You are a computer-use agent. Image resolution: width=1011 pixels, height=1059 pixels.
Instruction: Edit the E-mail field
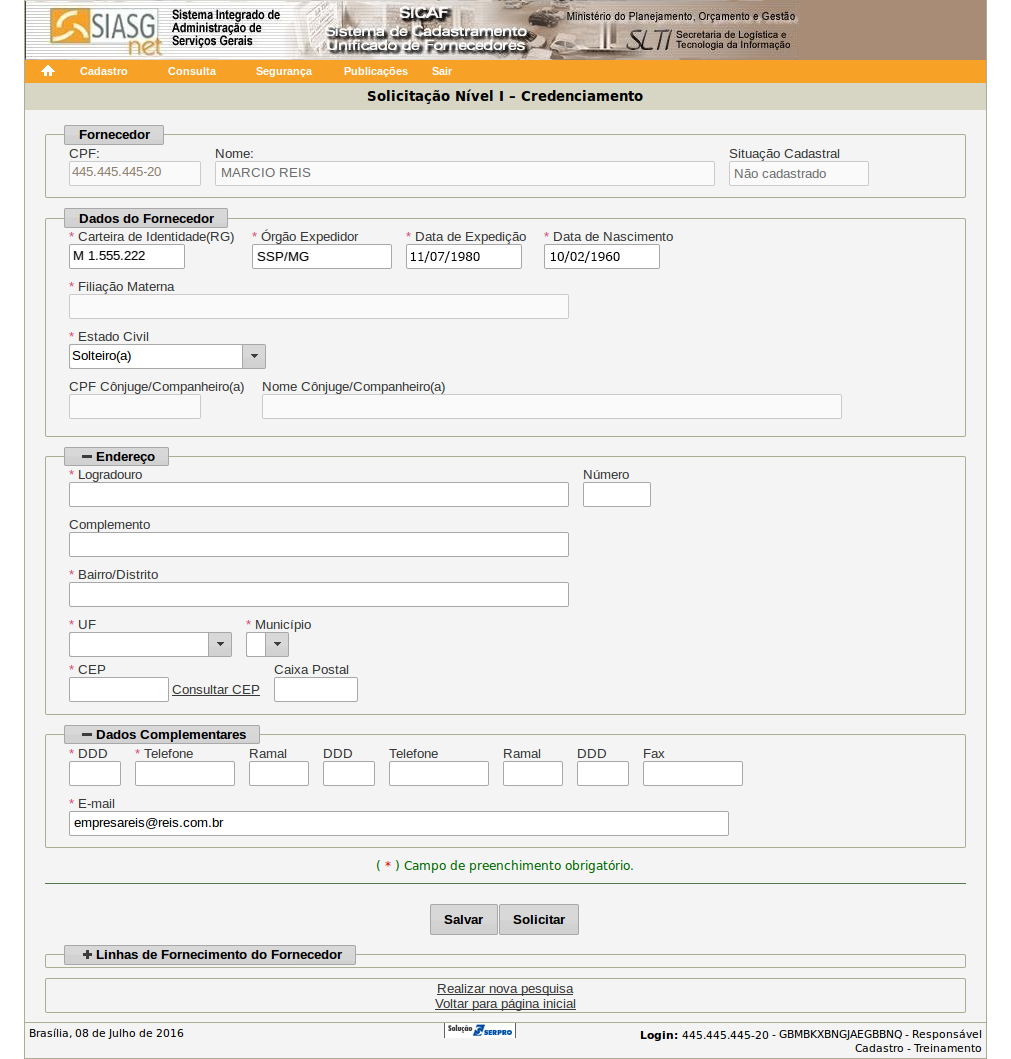[x=398, y=823]
